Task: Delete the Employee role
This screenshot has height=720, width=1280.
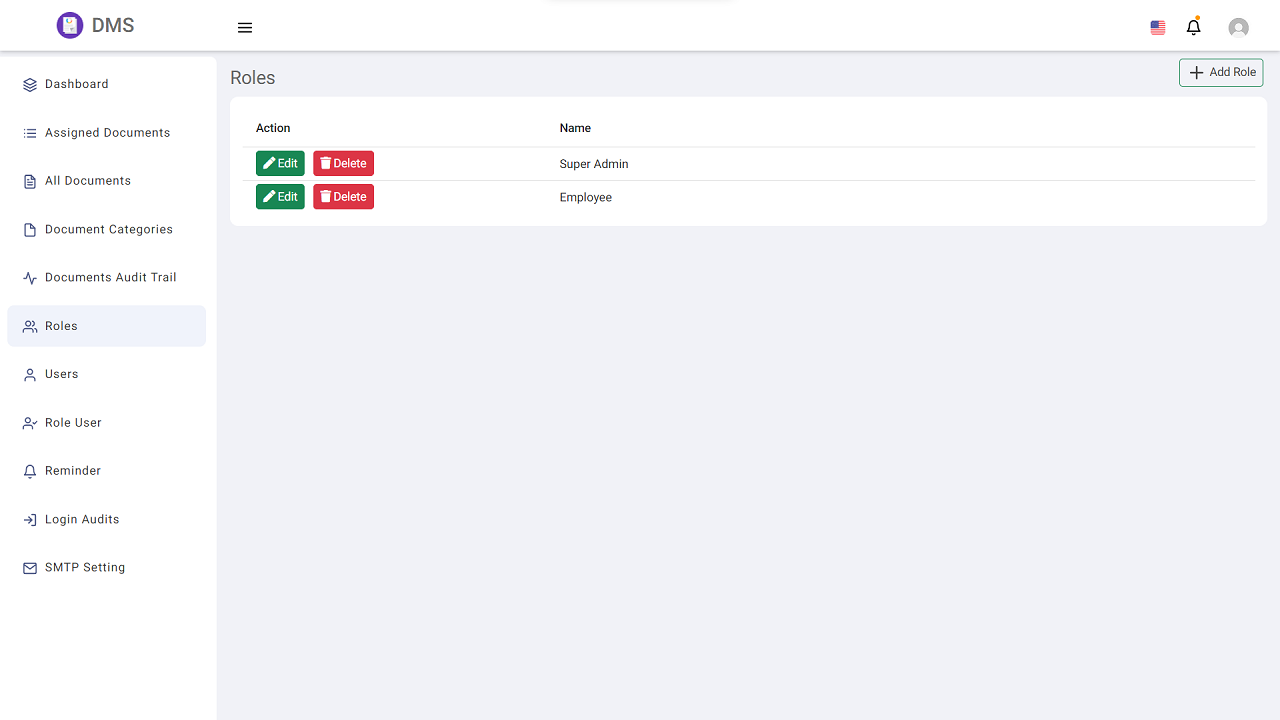Action: [343, 196]
